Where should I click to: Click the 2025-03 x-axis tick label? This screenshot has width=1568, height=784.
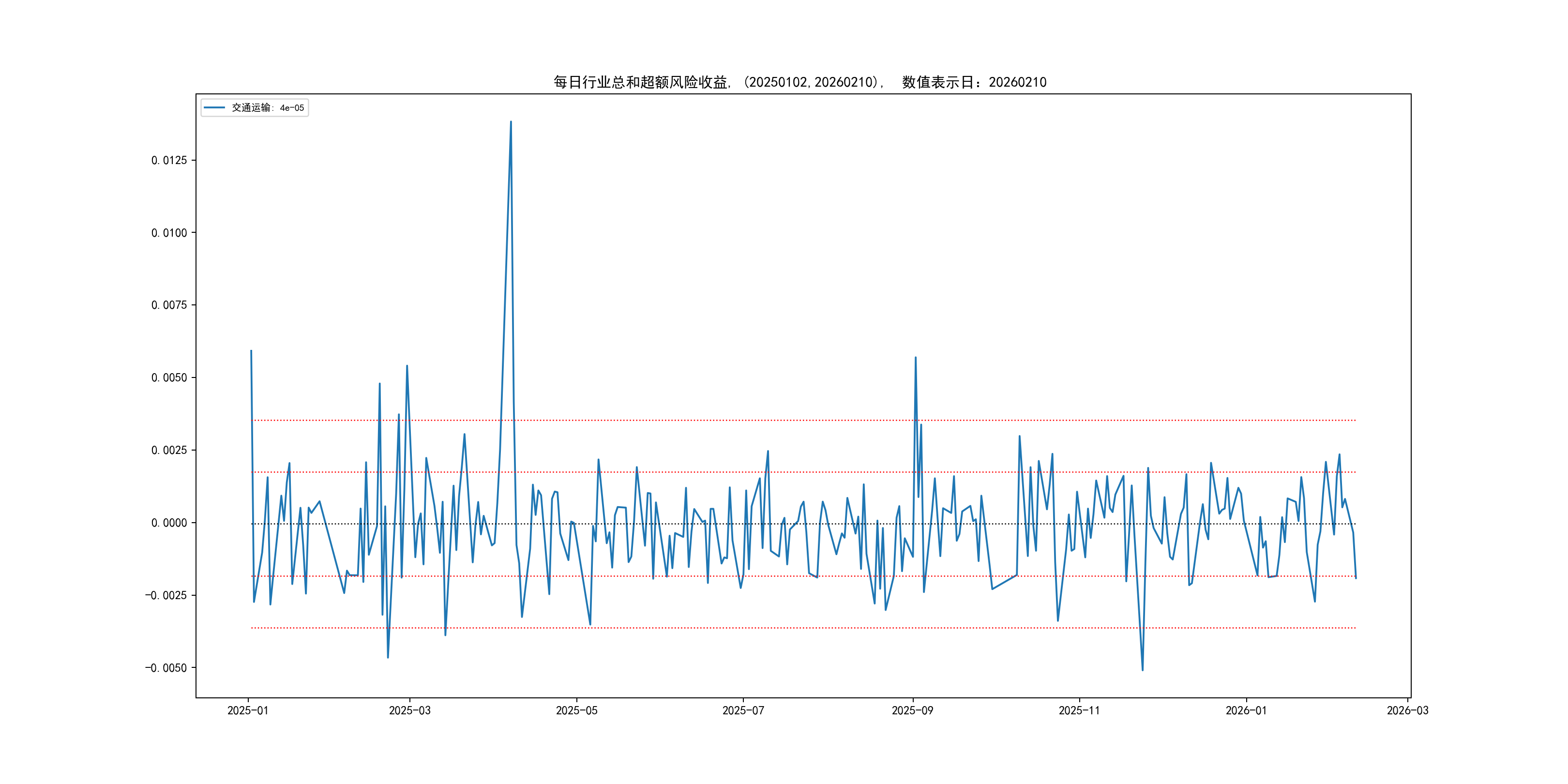click(409, 710)
